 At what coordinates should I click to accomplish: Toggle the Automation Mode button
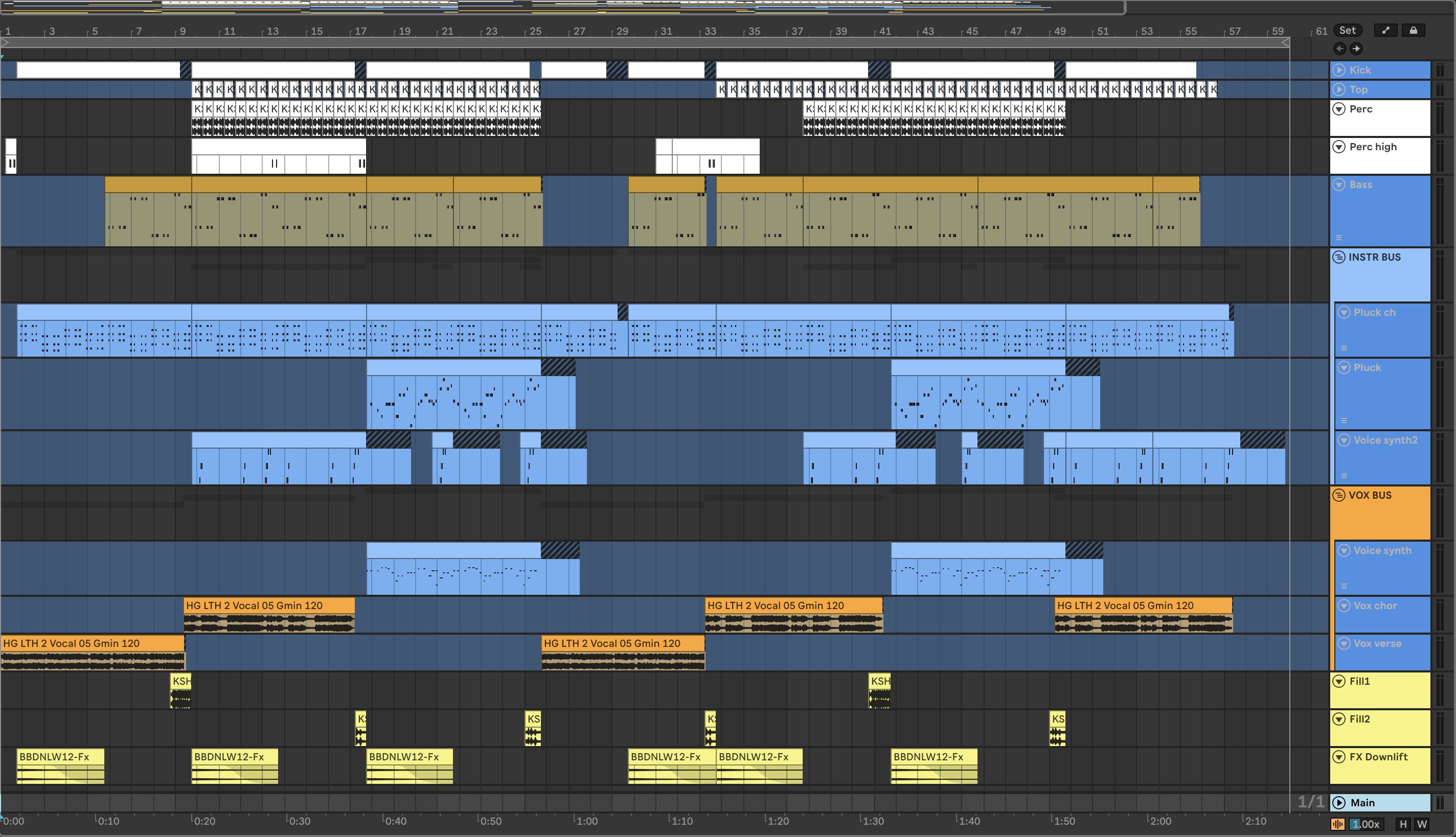click(1385, 31)
